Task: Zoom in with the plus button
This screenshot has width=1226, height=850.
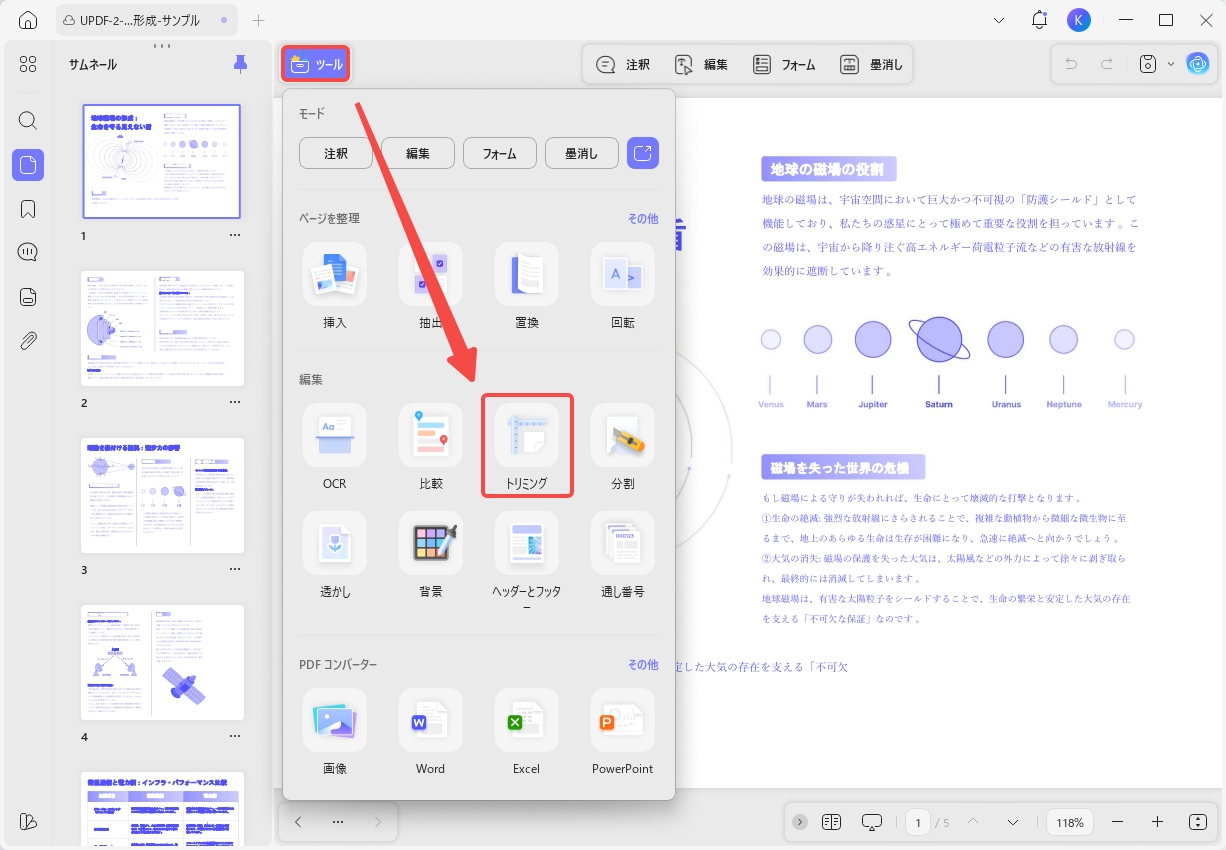Action: (x=1157, y=822)
